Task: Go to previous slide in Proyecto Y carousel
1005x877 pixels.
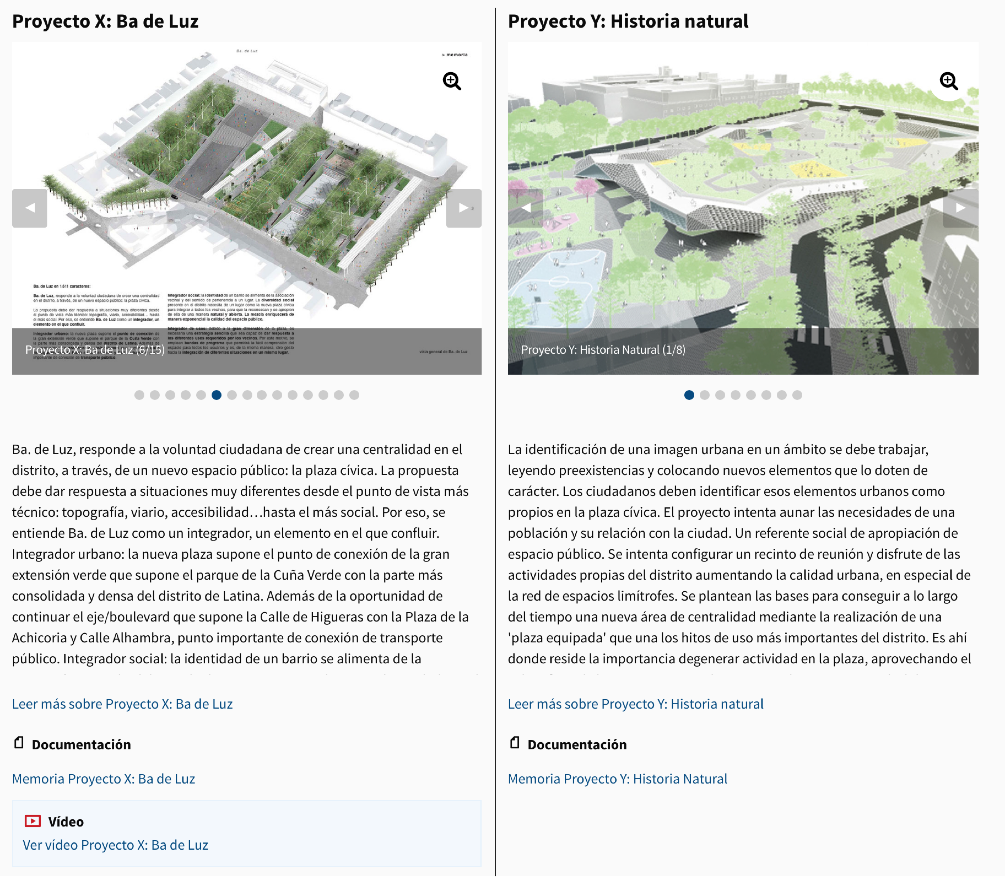Action: coord(526,208)
